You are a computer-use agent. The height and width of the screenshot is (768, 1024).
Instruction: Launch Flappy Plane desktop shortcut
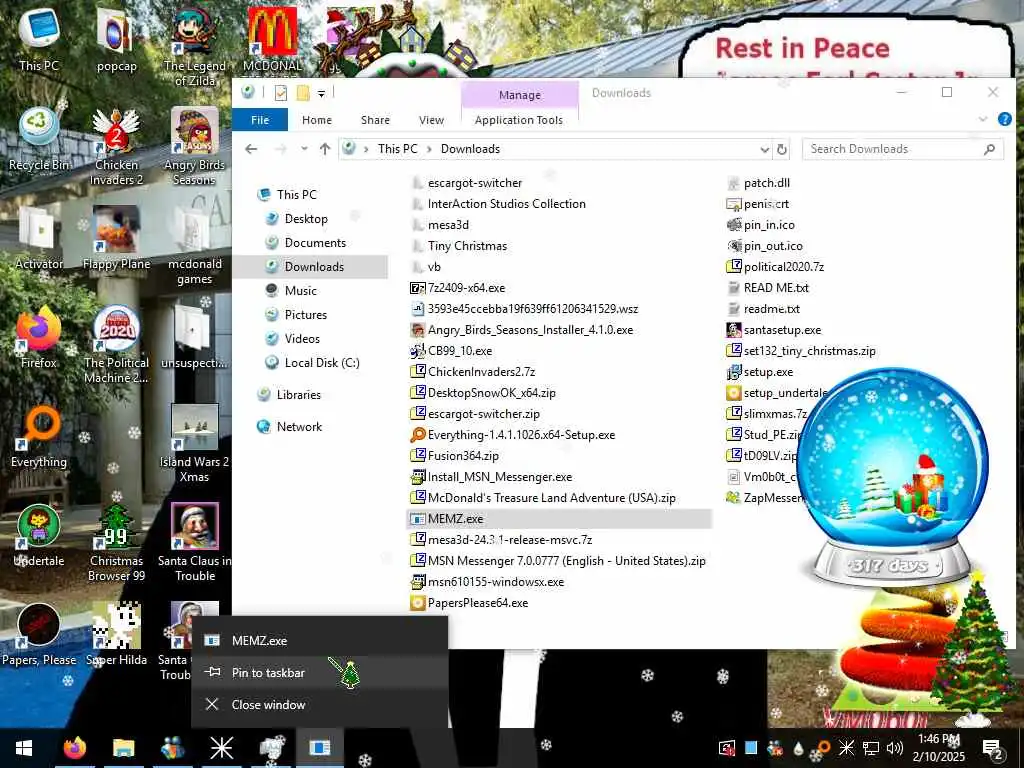[x=116, y=238]
